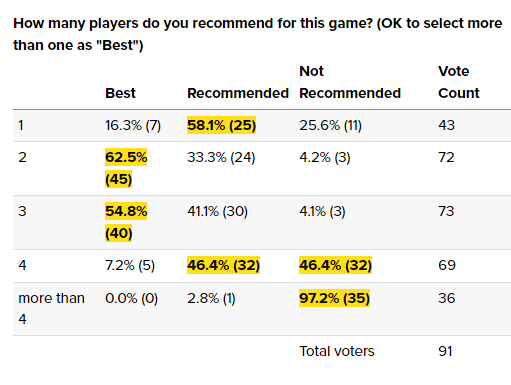Select the 25.6% (11) Not Recommended cell
The height and width of the screenshot is (385, 511).
330,125
